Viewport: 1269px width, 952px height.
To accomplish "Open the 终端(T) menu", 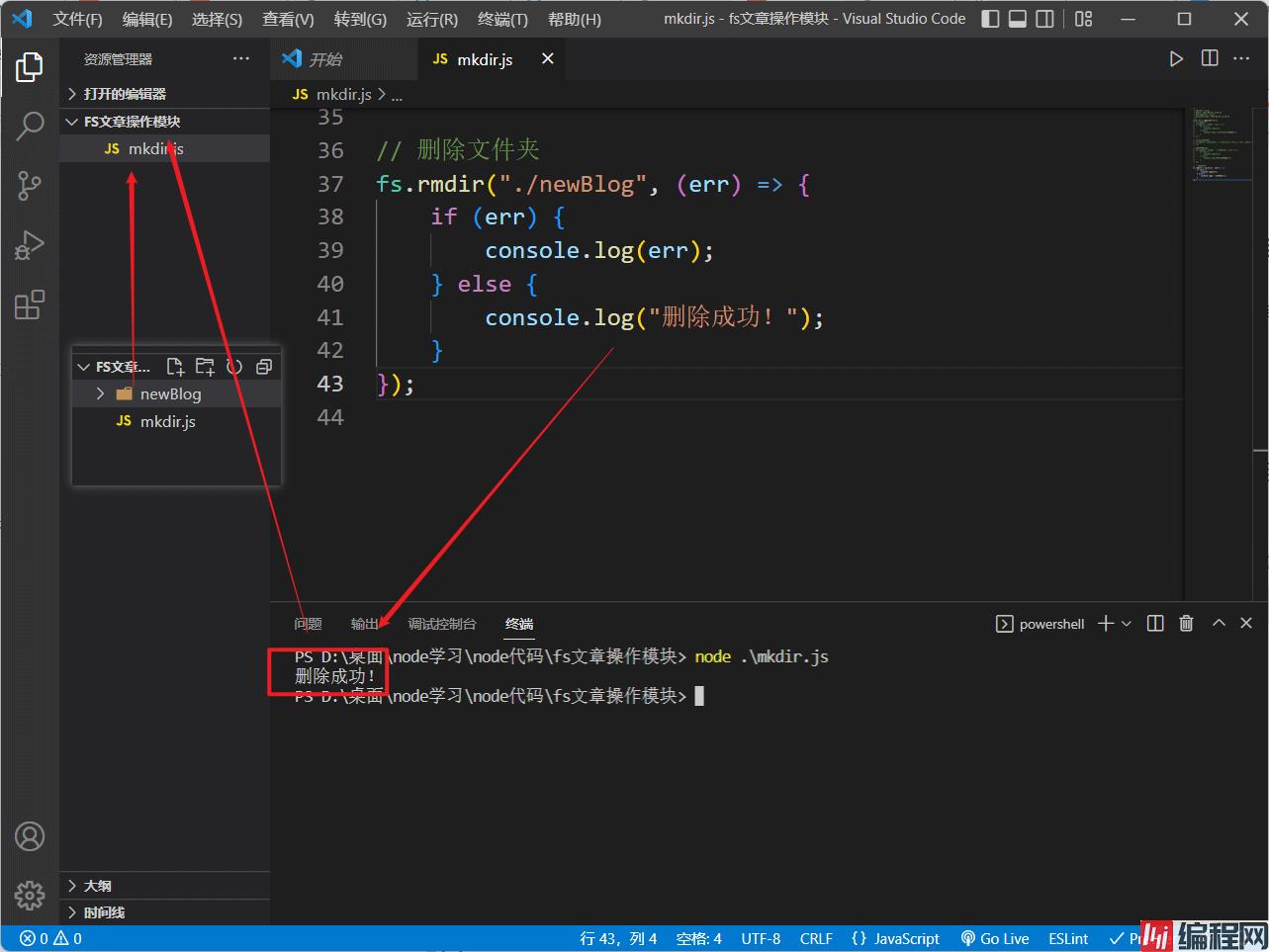I will 502,19.
